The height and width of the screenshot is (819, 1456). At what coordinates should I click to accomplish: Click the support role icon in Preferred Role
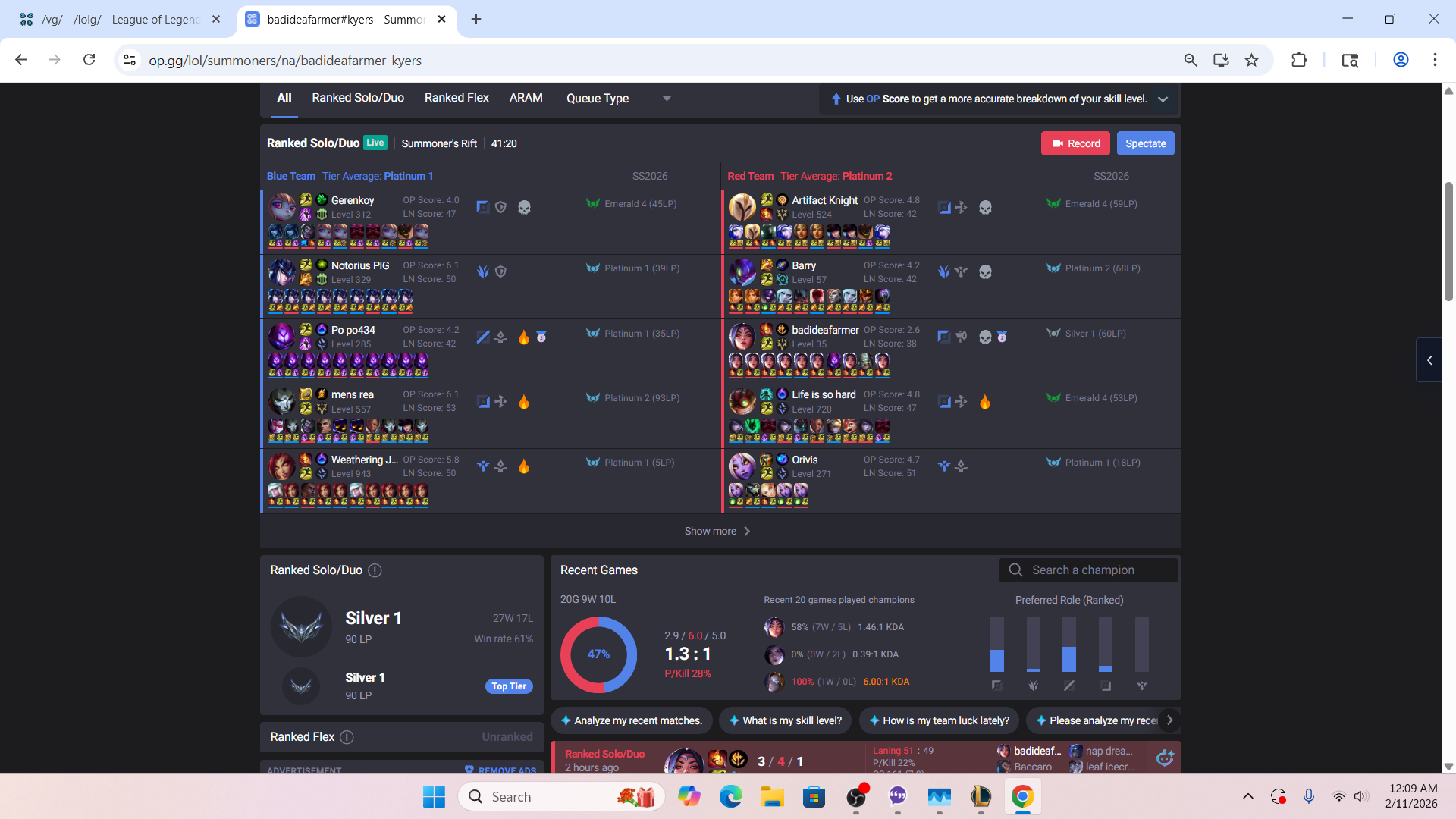click(1141, 686)
